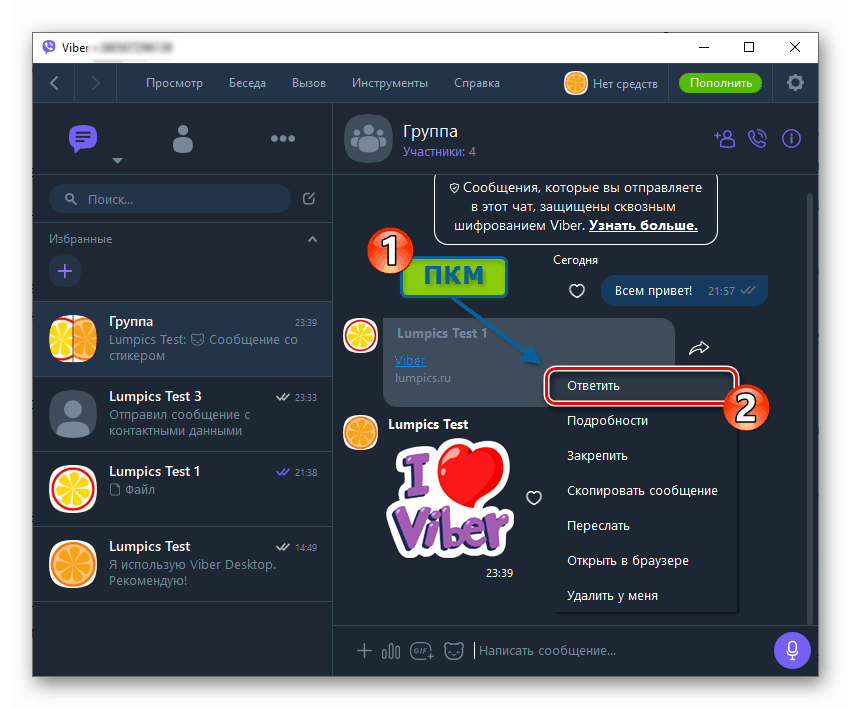Click the group avatar in chat header
Viewport: 851px width, 709px height.
[368, 138]
